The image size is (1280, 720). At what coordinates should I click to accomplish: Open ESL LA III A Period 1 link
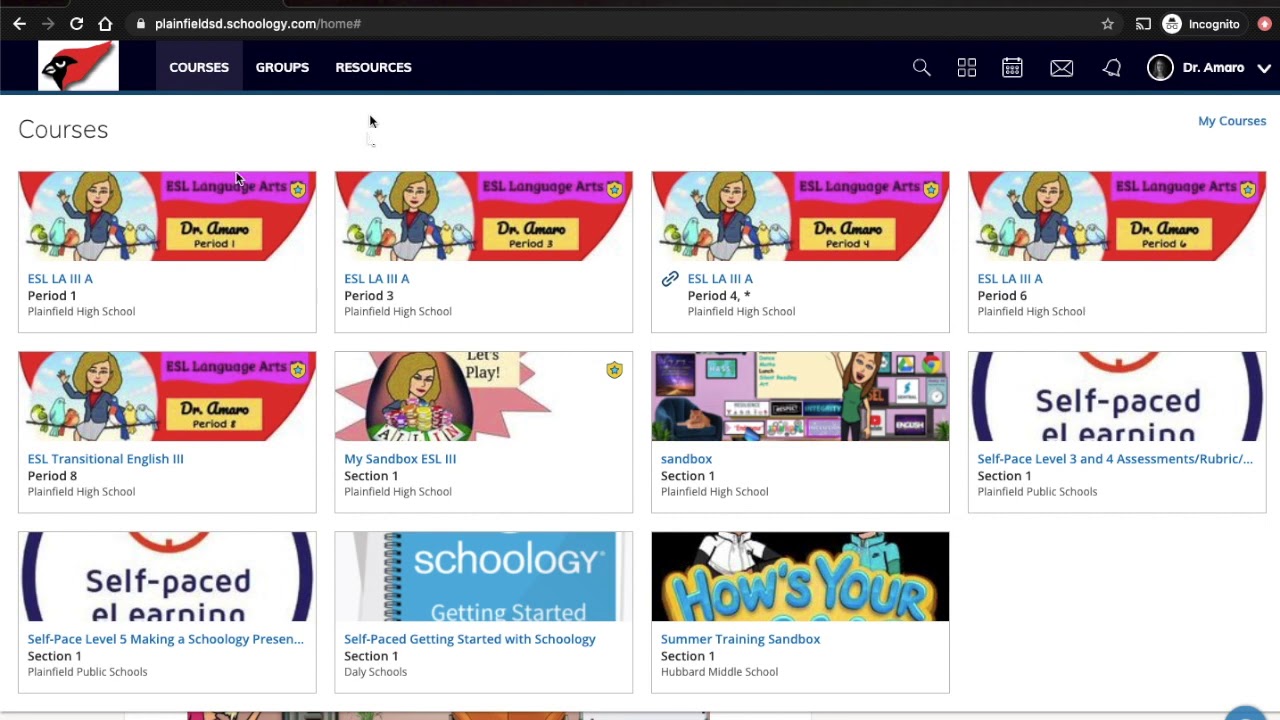pos(60,279)
